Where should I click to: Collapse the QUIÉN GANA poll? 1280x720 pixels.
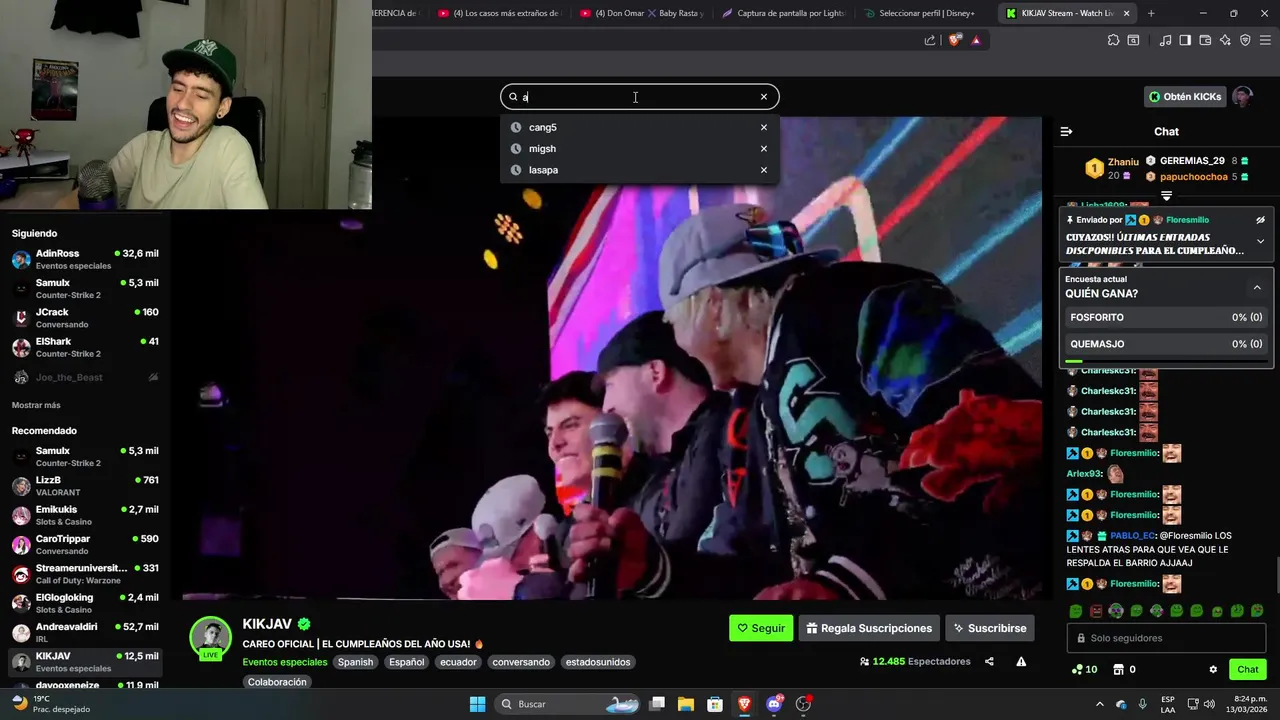(1257, 288)
